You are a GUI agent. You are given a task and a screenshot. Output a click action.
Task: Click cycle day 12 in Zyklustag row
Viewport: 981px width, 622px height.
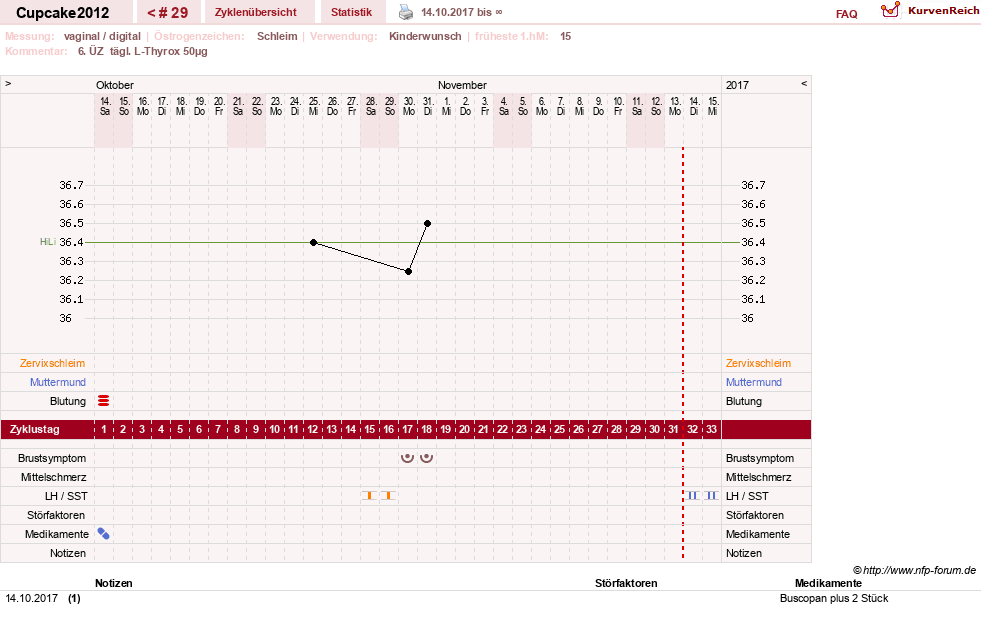pyautogui.click(x=313, y=429)
